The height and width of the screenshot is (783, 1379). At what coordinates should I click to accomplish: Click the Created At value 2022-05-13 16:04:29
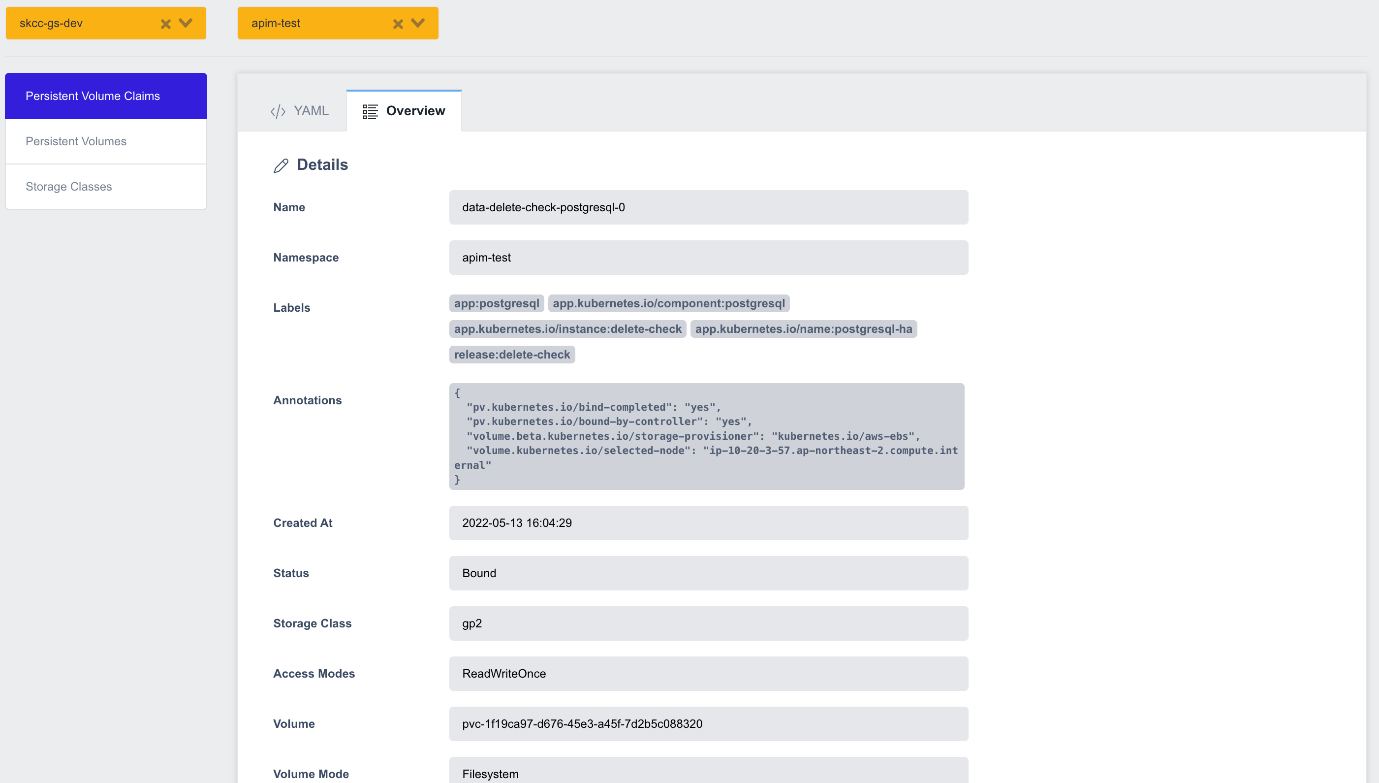pos(708,523)
